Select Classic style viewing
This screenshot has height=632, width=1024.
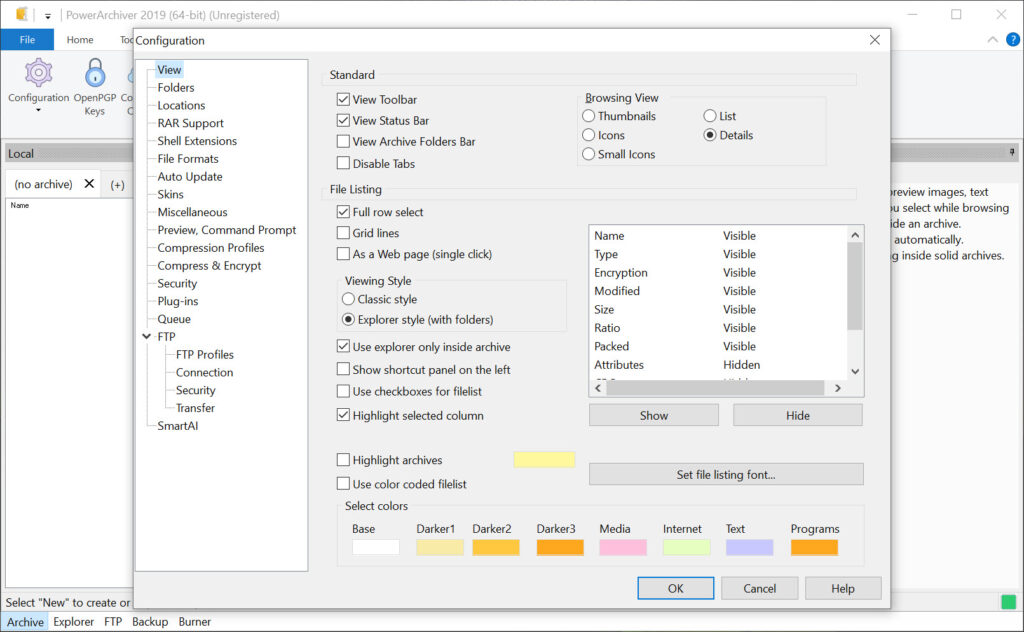click(x=348, y=299)
